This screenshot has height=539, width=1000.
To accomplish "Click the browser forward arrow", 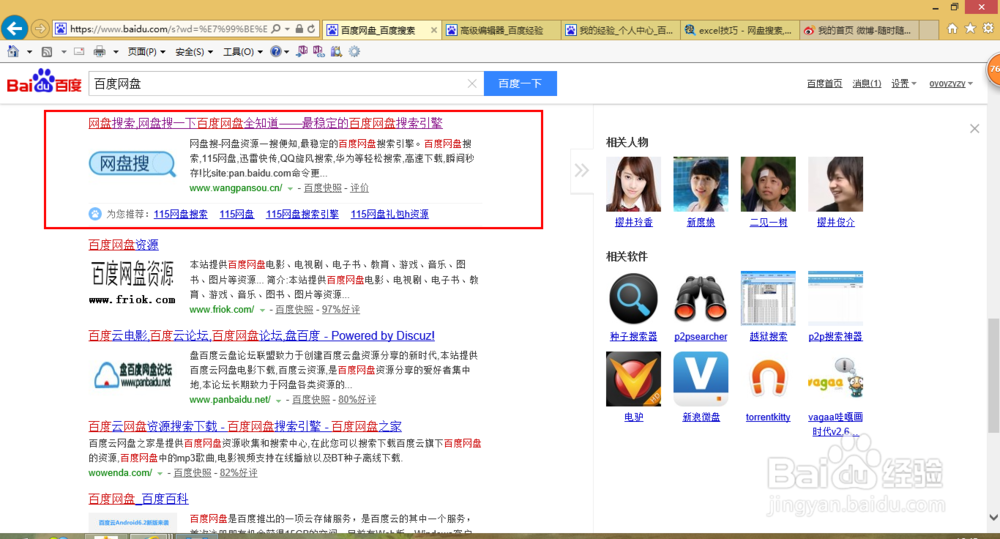I will (x=40, y=29).
